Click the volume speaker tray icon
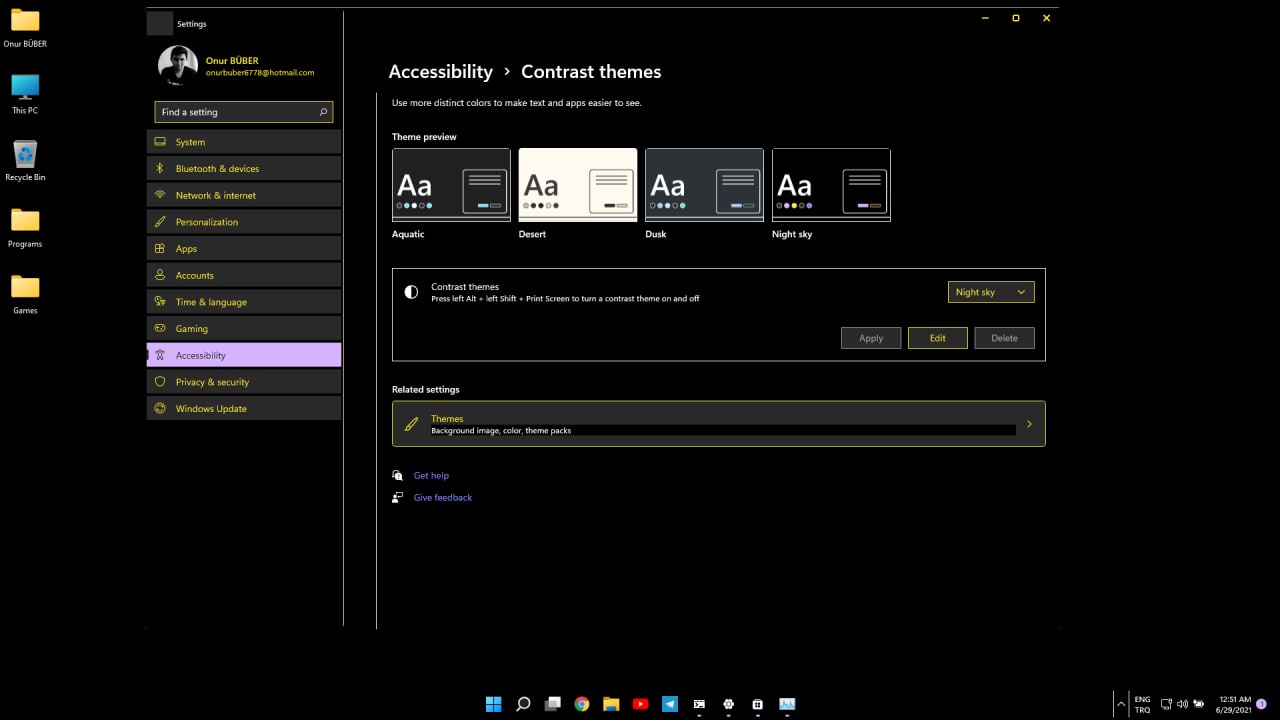Screen dimensions: 1280x720 pos(1182,704)
